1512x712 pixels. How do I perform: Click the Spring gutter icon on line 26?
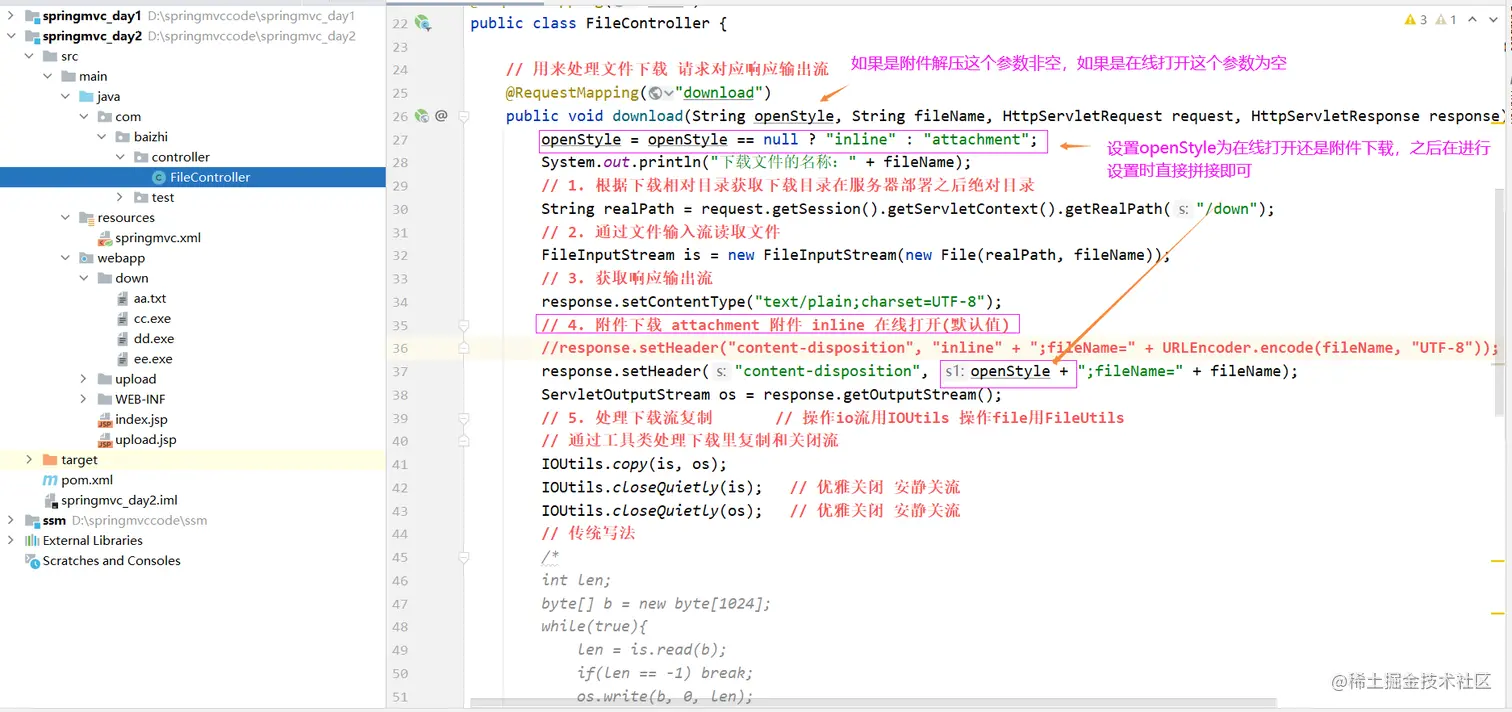click(421, 116)
